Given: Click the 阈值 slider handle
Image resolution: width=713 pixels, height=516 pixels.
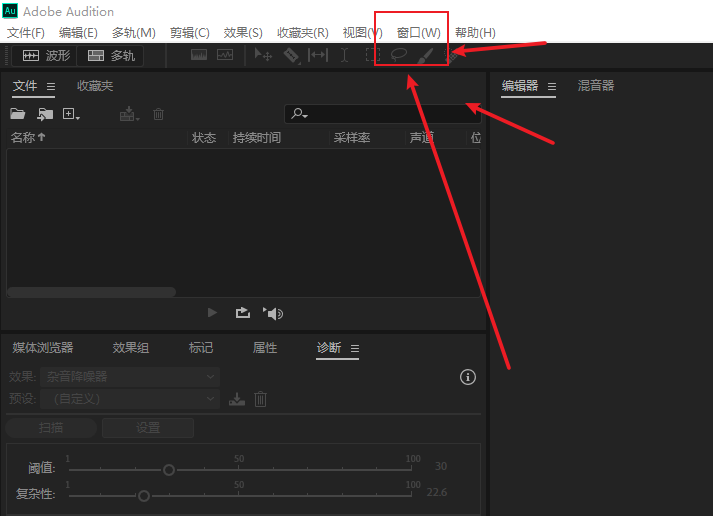Looking at the screenshot, I should [x=169, y=470].
